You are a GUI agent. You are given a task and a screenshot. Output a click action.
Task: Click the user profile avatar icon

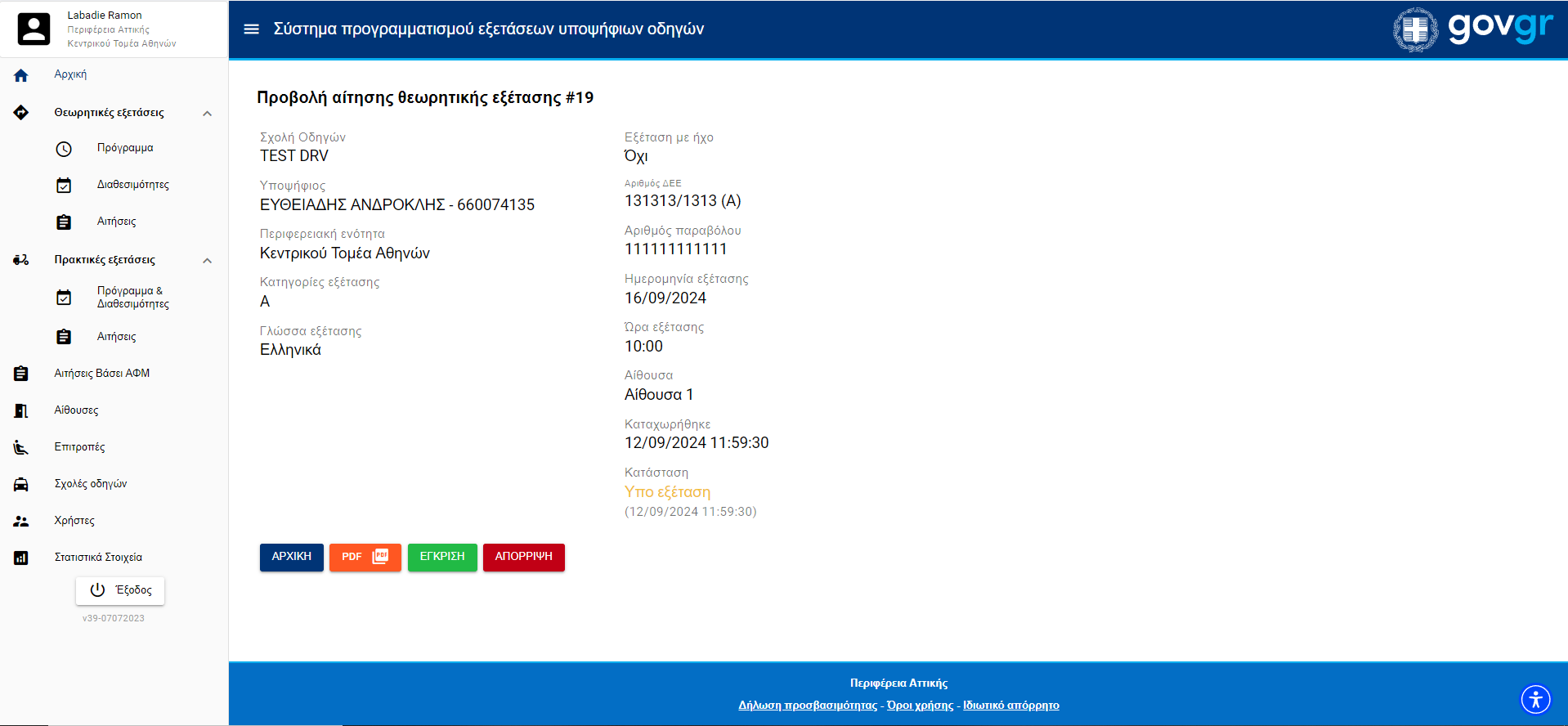pyautogui.click(x=34, y=29)
